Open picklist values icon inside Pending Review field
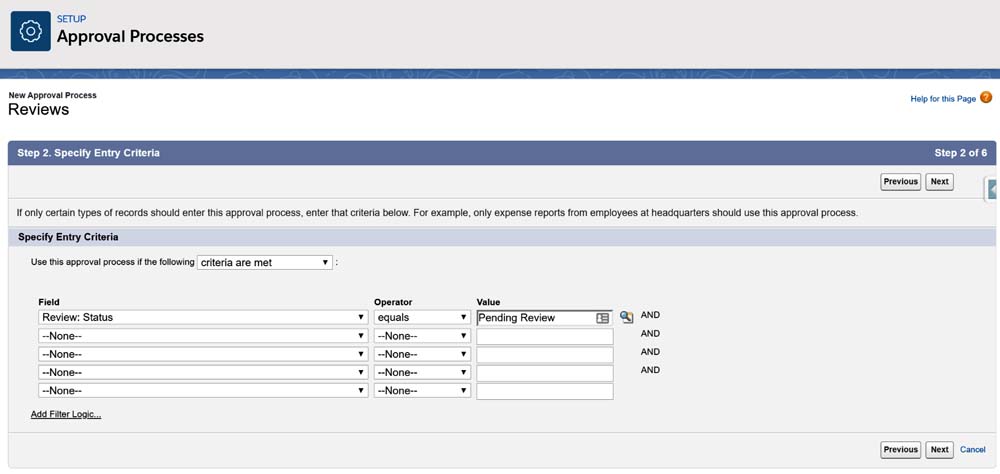 click(602, 318)
